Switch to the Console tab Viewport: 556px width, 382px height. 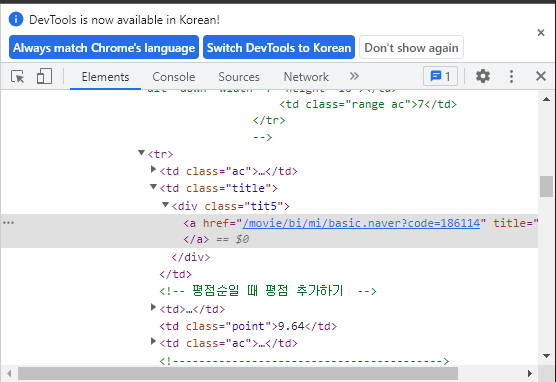click(174, 77)
